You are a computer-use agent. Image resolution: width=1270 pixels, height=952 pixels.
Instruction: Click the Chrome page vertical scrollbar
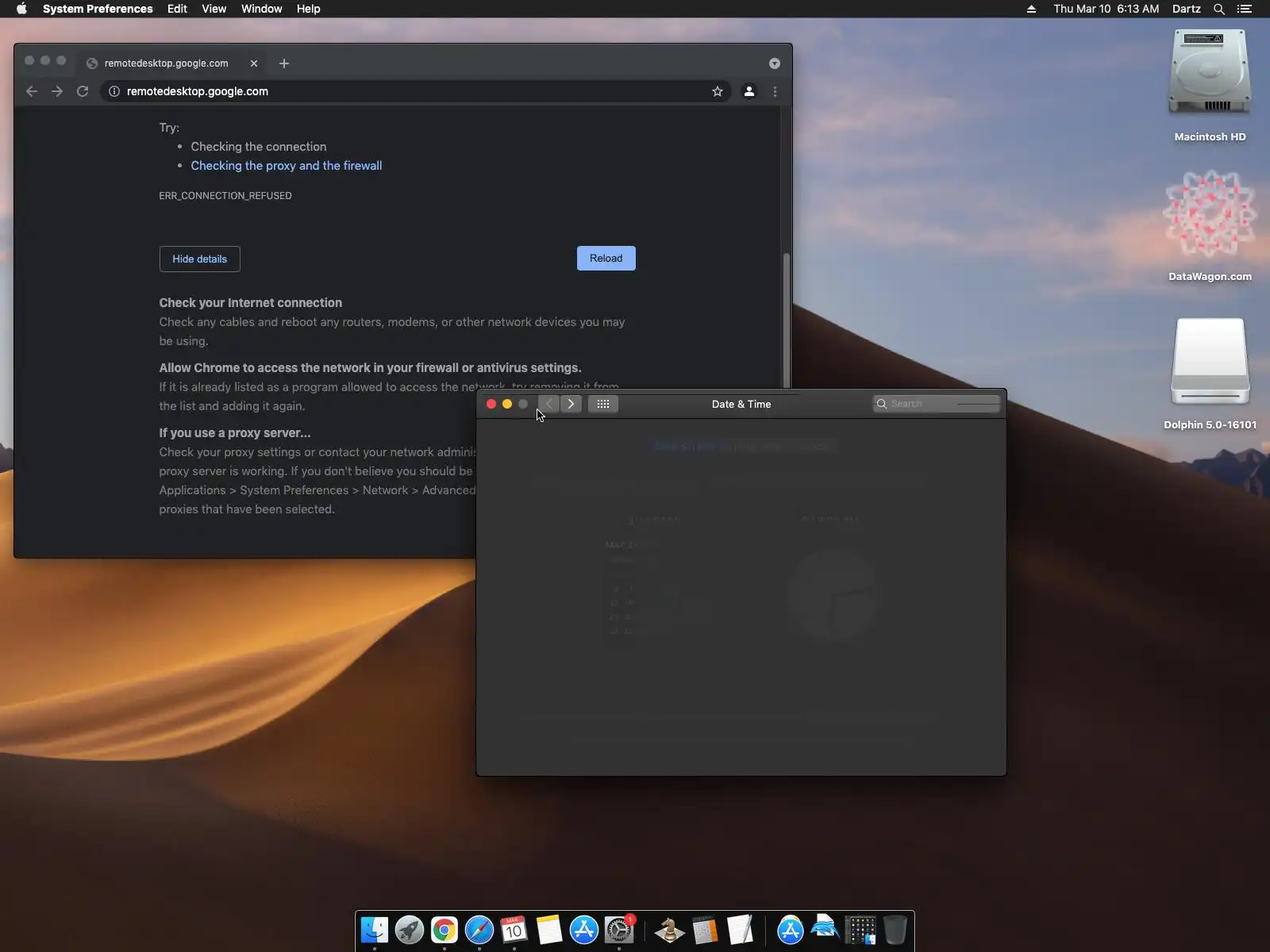tap(787, 321)
